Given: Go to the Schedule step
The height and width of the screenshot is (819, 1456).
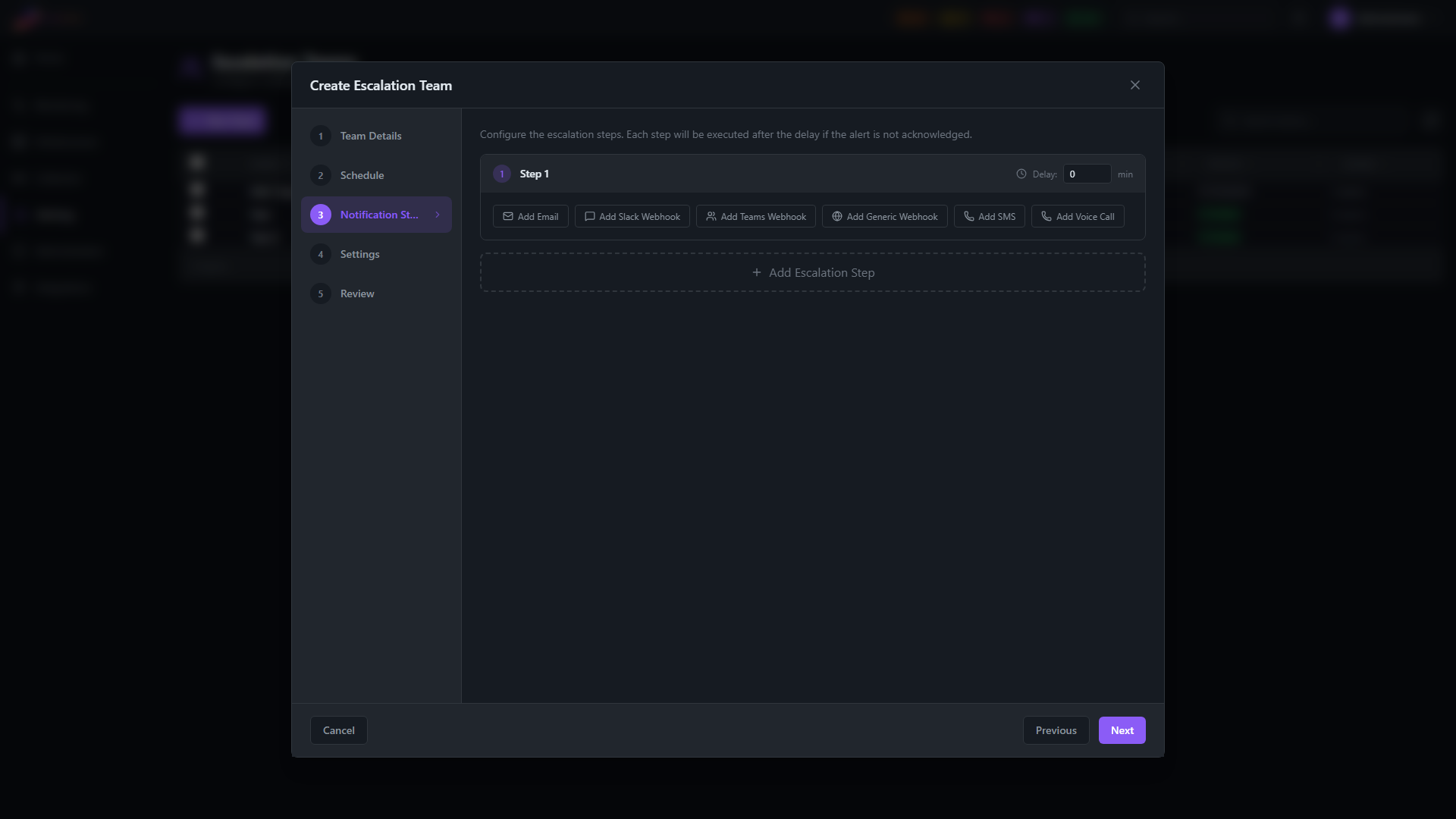Looking at the screenshot, I should click(x=376, y=175).
